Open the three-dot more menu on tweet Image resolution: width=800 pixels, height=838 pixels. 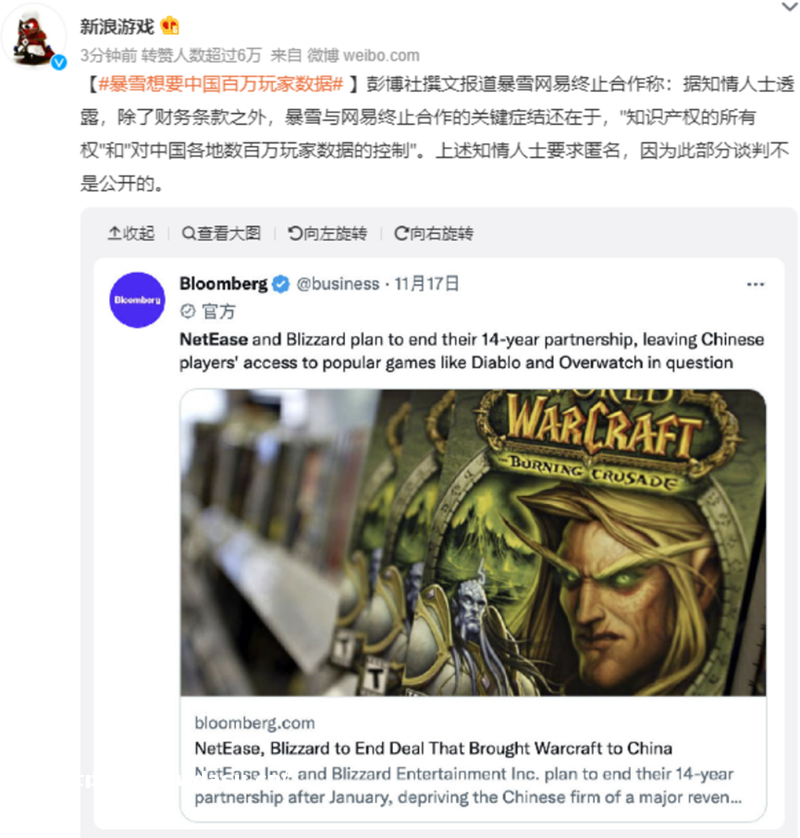pyautogui.click(x=755, y=284)
